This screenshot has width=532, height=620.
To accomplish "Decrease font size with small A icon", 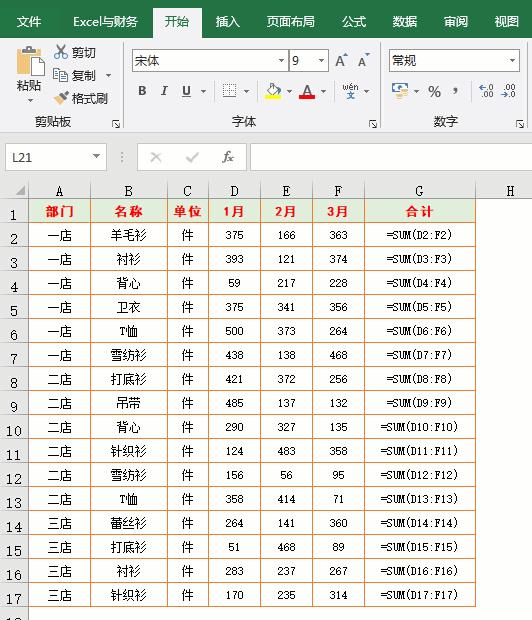I will click(363, 60).
